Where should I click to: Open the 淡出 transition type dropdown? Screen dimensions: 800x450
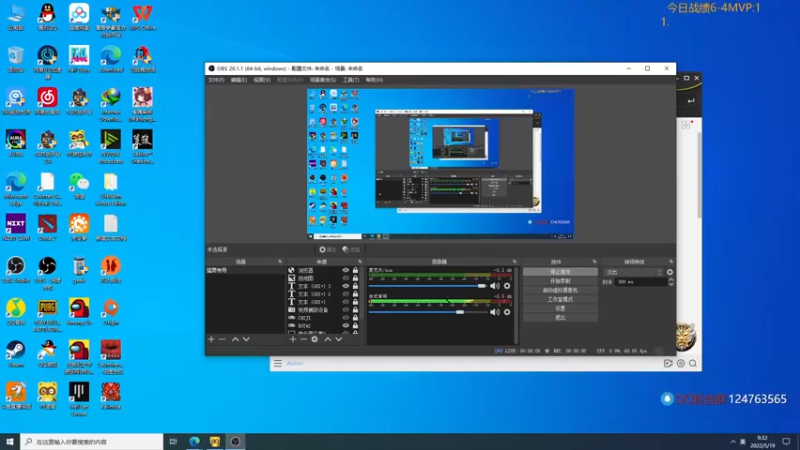pos(633,272)
